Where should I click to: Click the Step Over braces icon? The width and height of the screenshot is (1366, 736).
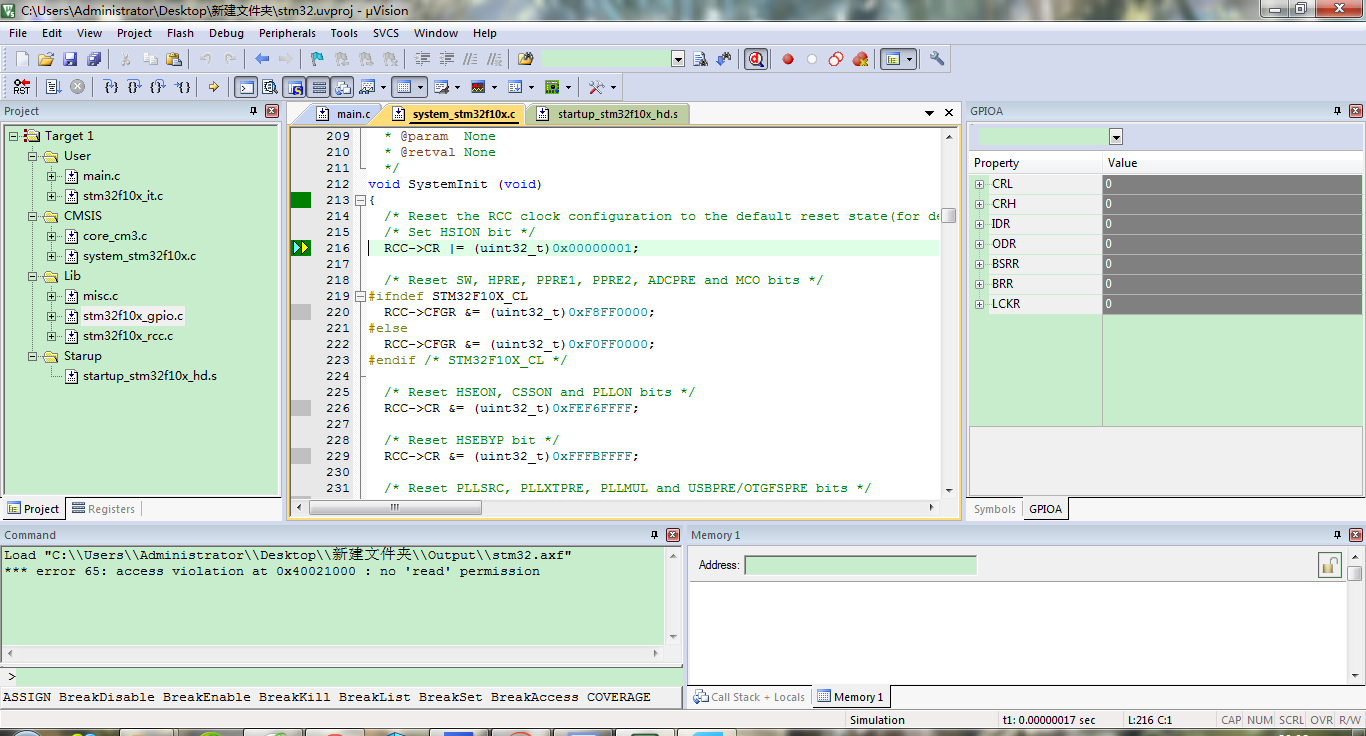[135, 87]
